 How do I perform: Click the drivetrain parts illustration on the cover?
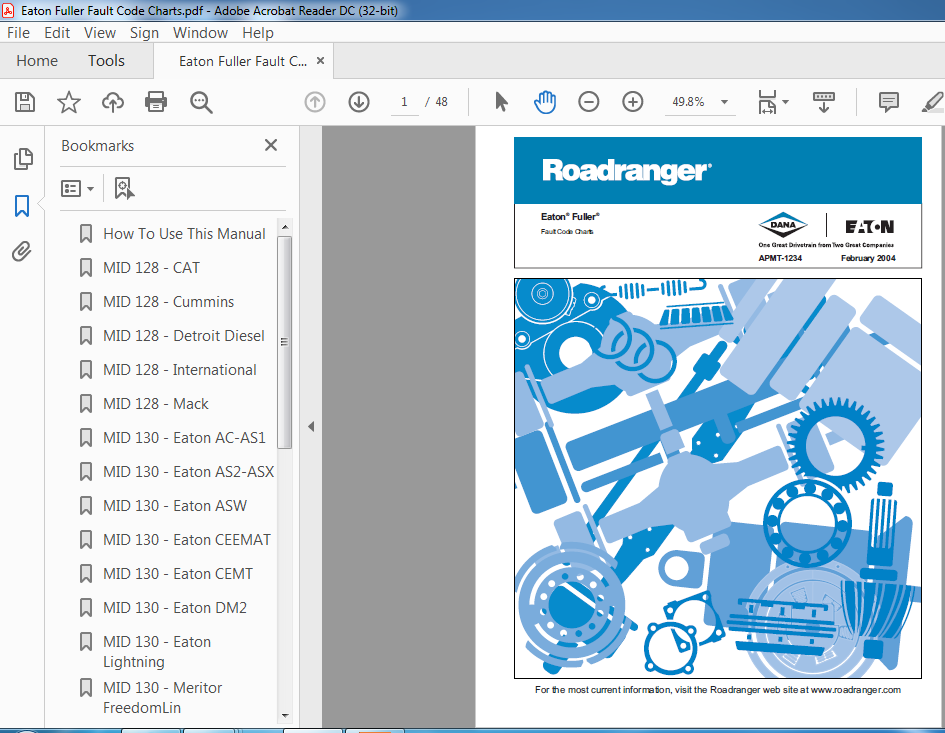pos(718,479)
